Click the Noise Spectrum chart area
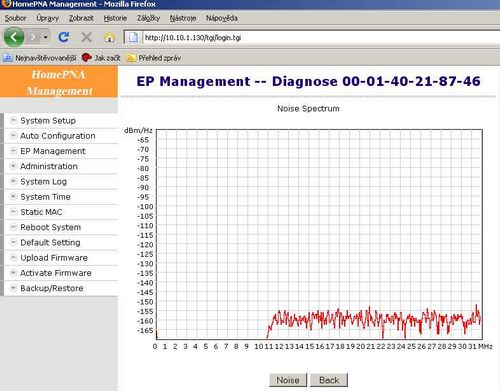 pyautogui.click(x=319, y=234)
